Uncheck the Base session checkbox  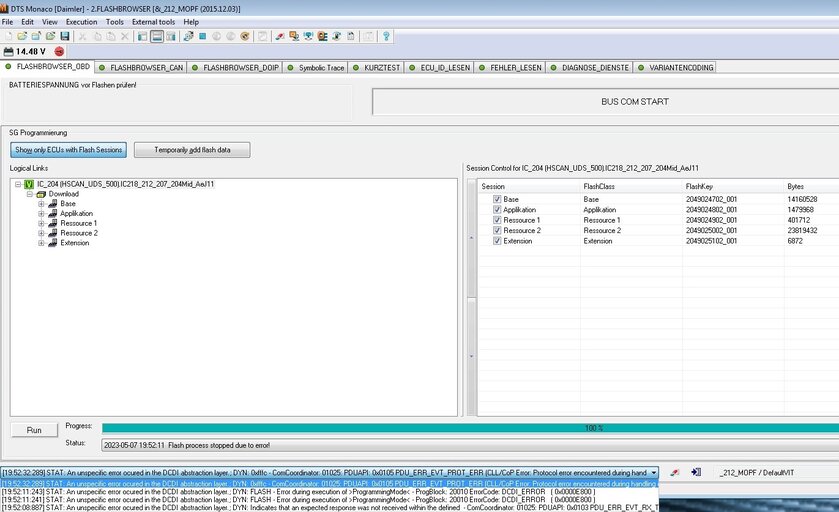[x=497, y=199]
